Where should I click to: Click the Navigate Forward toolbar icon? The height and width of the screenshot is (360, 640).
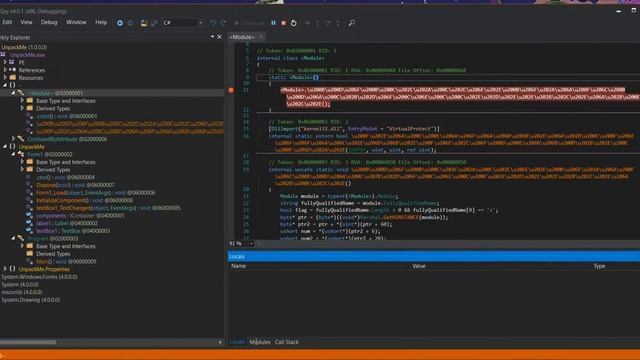pos(130,23)
